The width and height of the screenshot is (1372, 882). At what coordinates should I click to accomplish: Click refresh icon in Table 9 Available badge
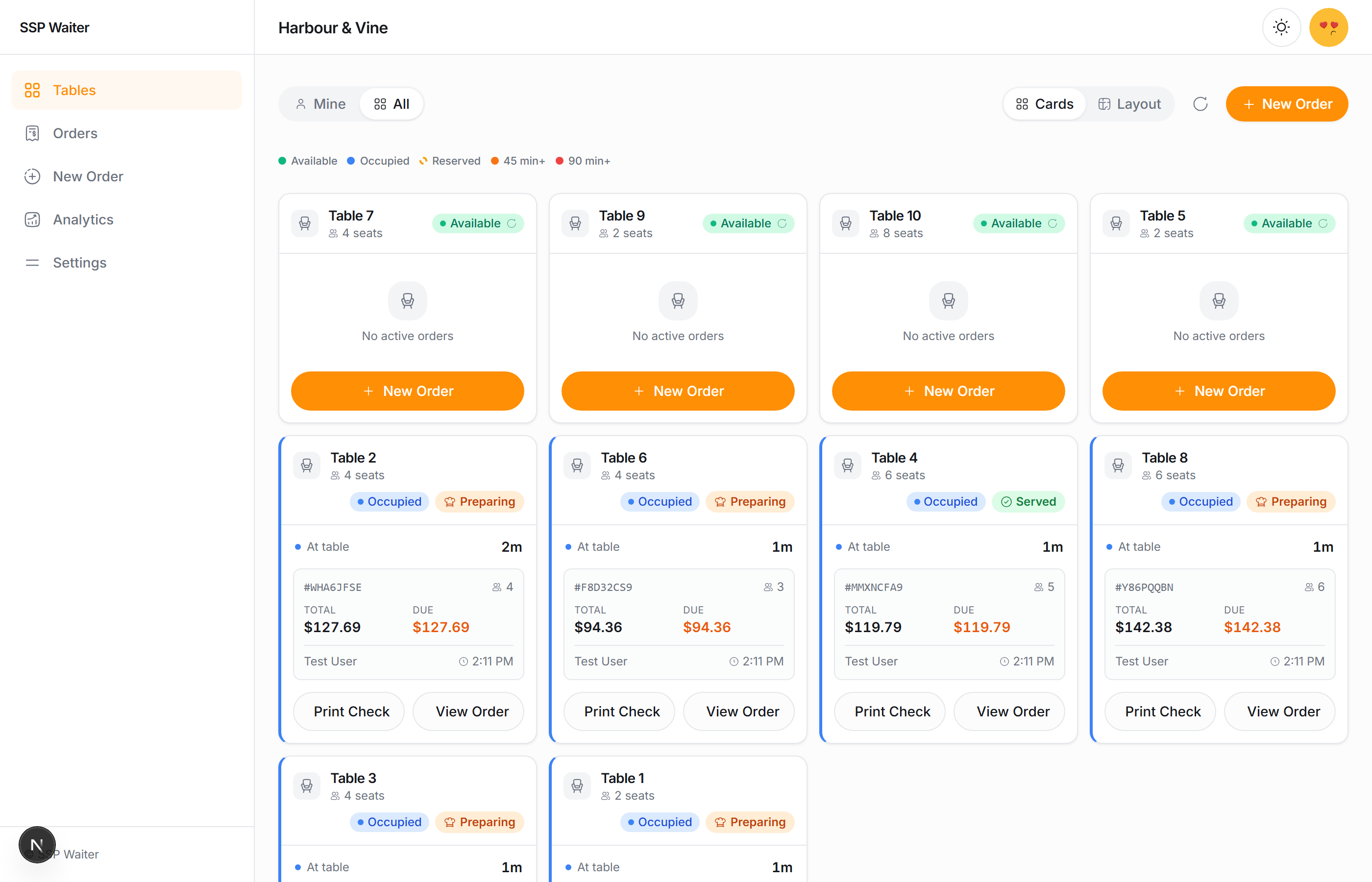point(782,223)
